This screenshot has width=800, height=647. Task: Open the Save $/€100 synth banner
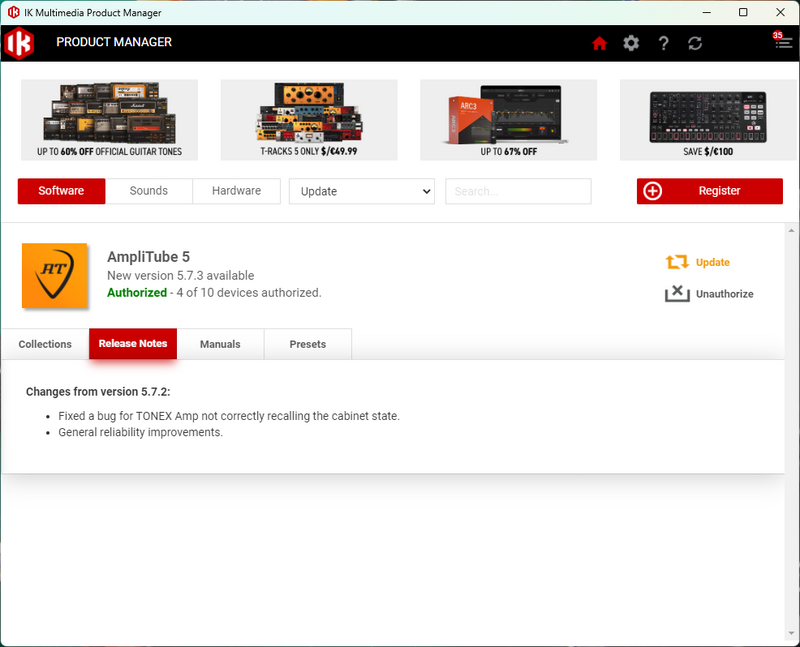tap(708, 120)
